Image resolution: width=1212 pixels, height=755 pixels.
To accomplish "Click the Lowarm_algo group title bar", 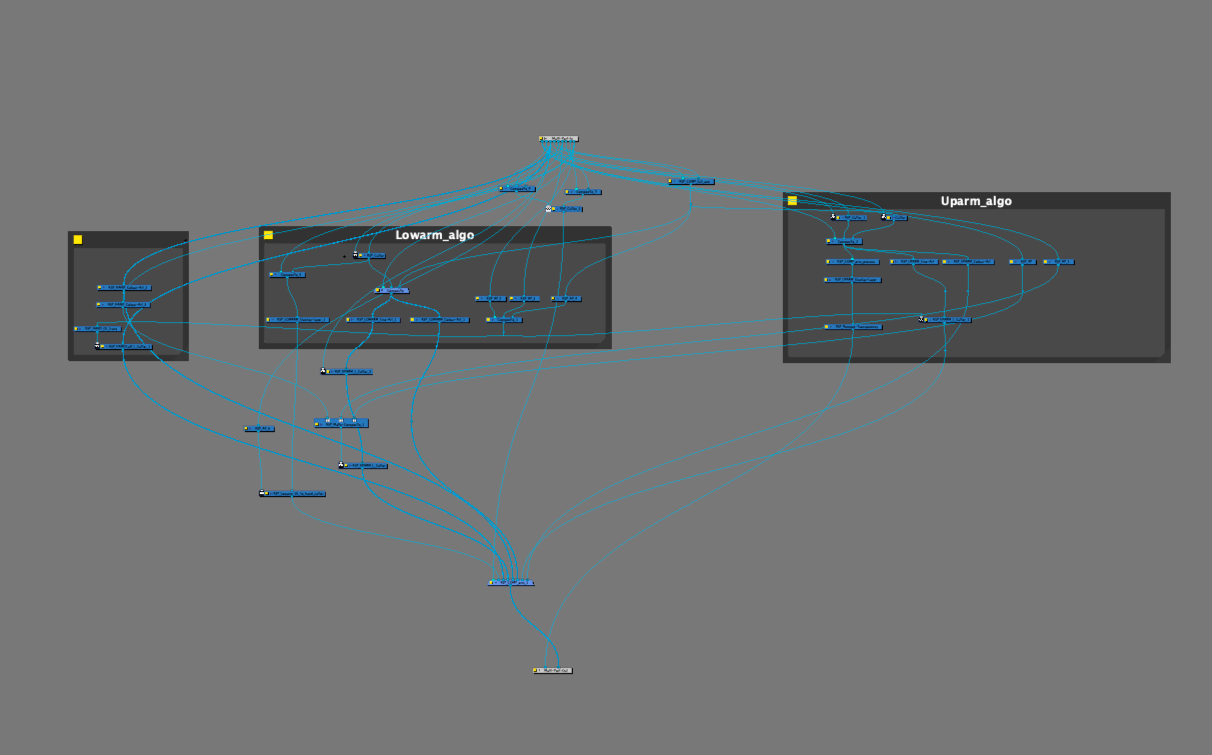I will click(x=434, y=236).
